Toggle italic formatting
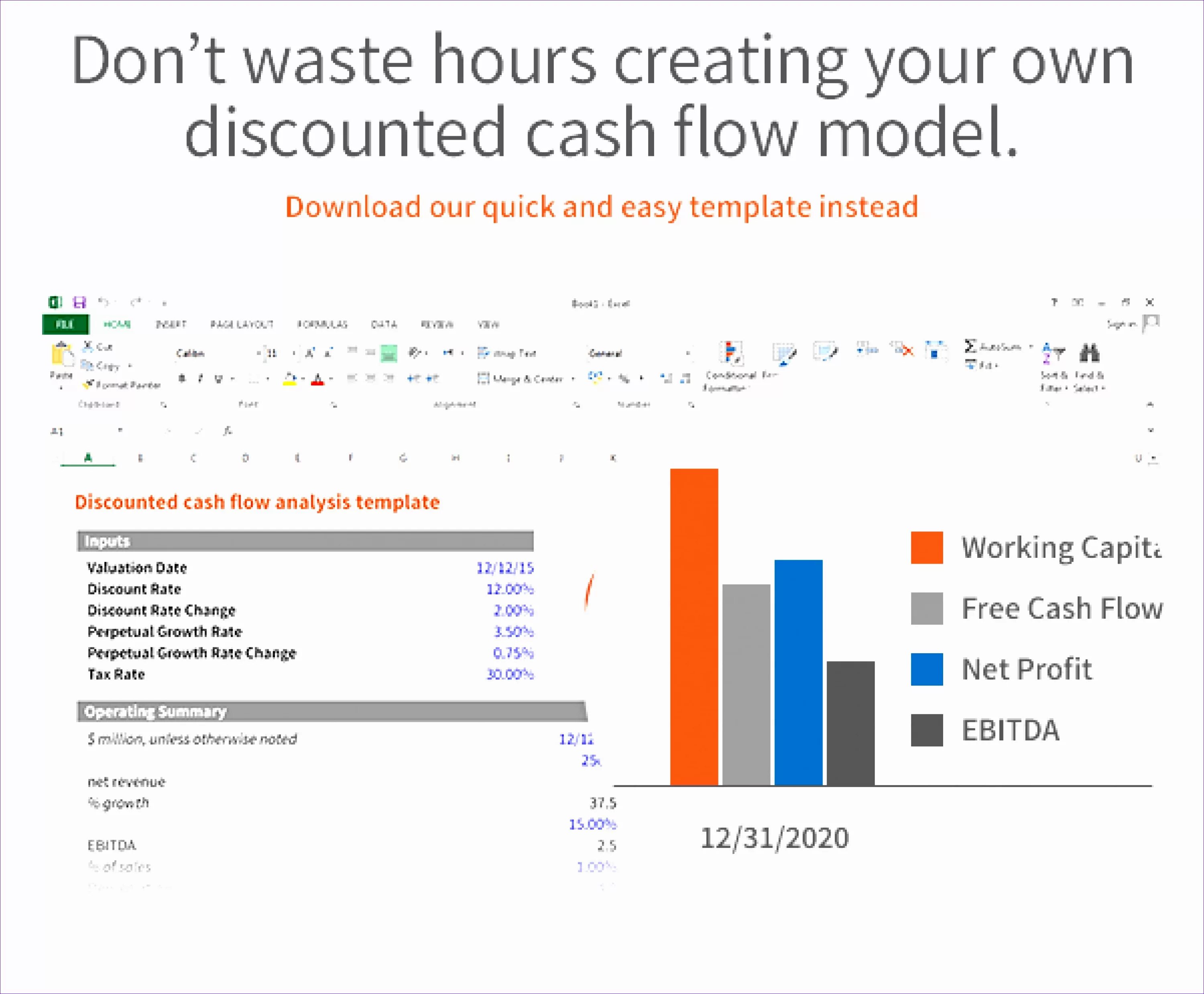The image size is (1204, 994). (x=200, y=378)
